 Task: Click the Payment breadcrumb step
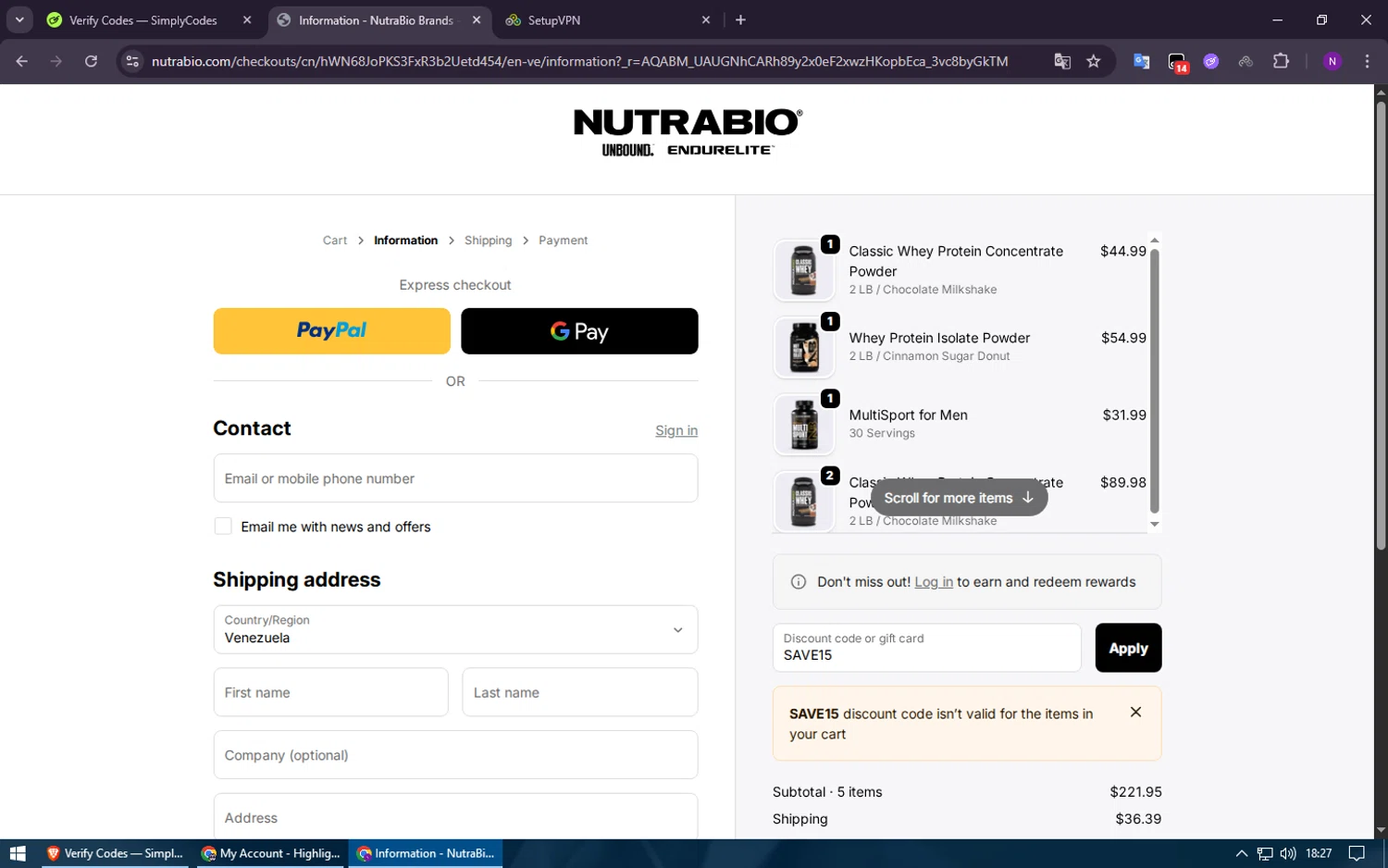[x=563, y=240]
